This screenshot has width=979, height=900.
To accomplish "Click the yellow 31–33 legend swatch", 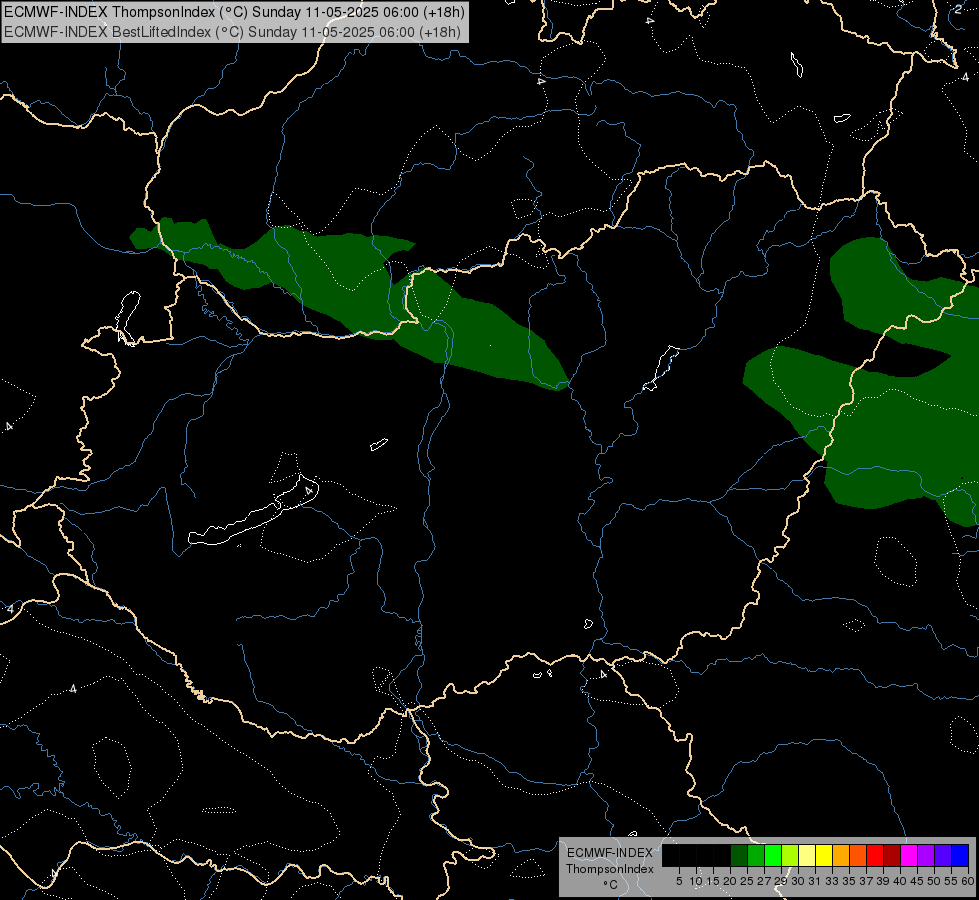I will click(x=824, y=855).
